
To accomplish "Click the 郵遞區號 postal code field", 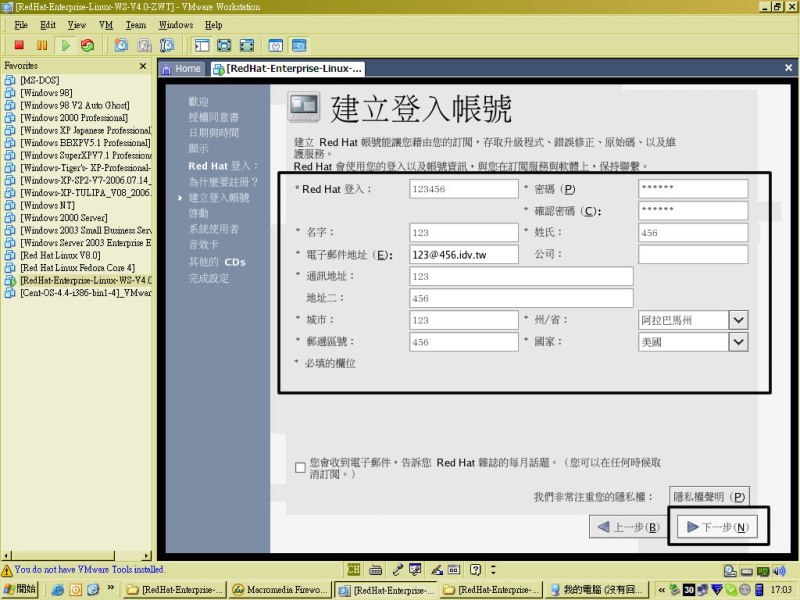I will [463, 342].
